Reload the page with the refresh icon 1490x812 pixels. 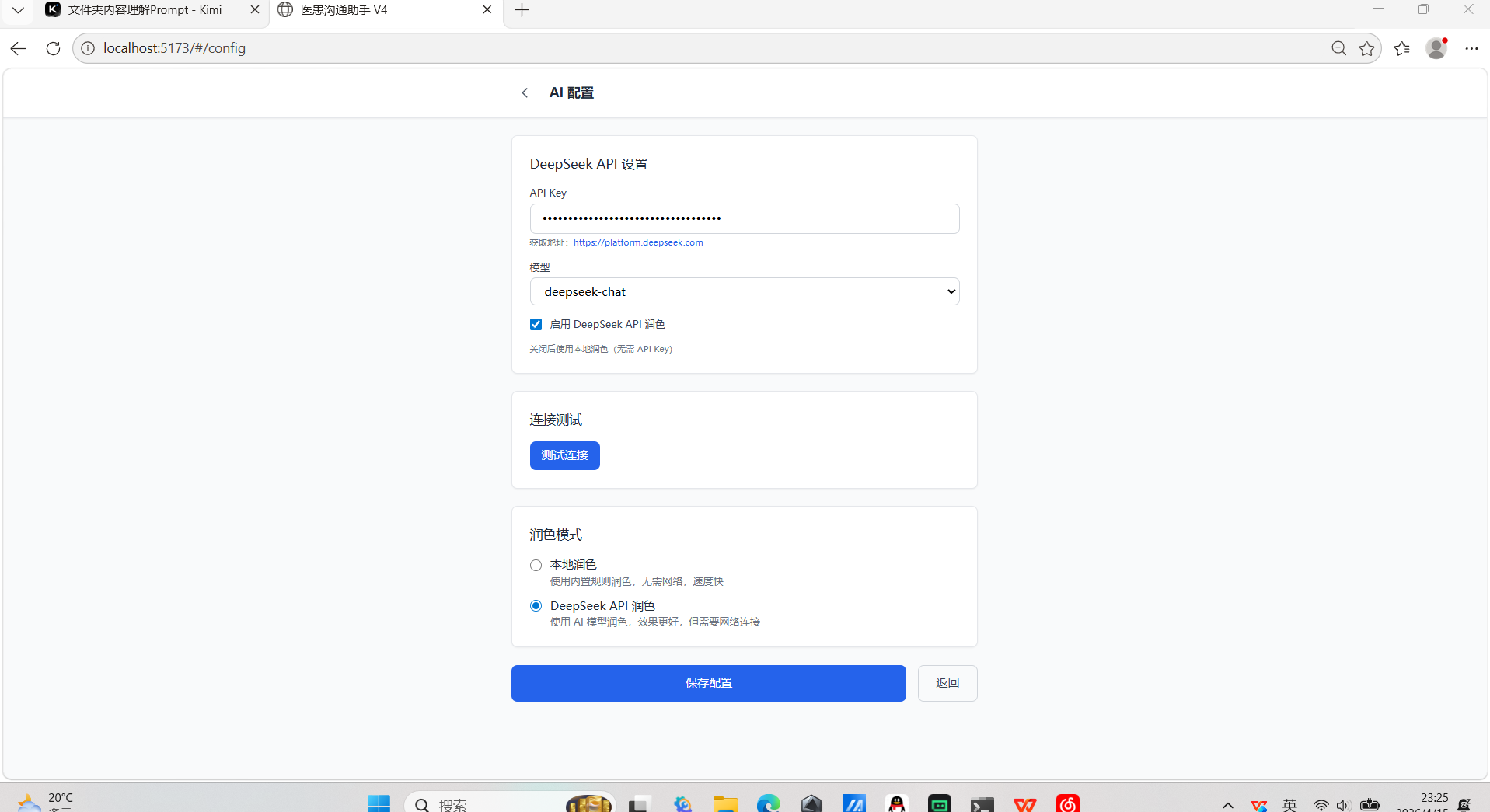pos(53,48)
